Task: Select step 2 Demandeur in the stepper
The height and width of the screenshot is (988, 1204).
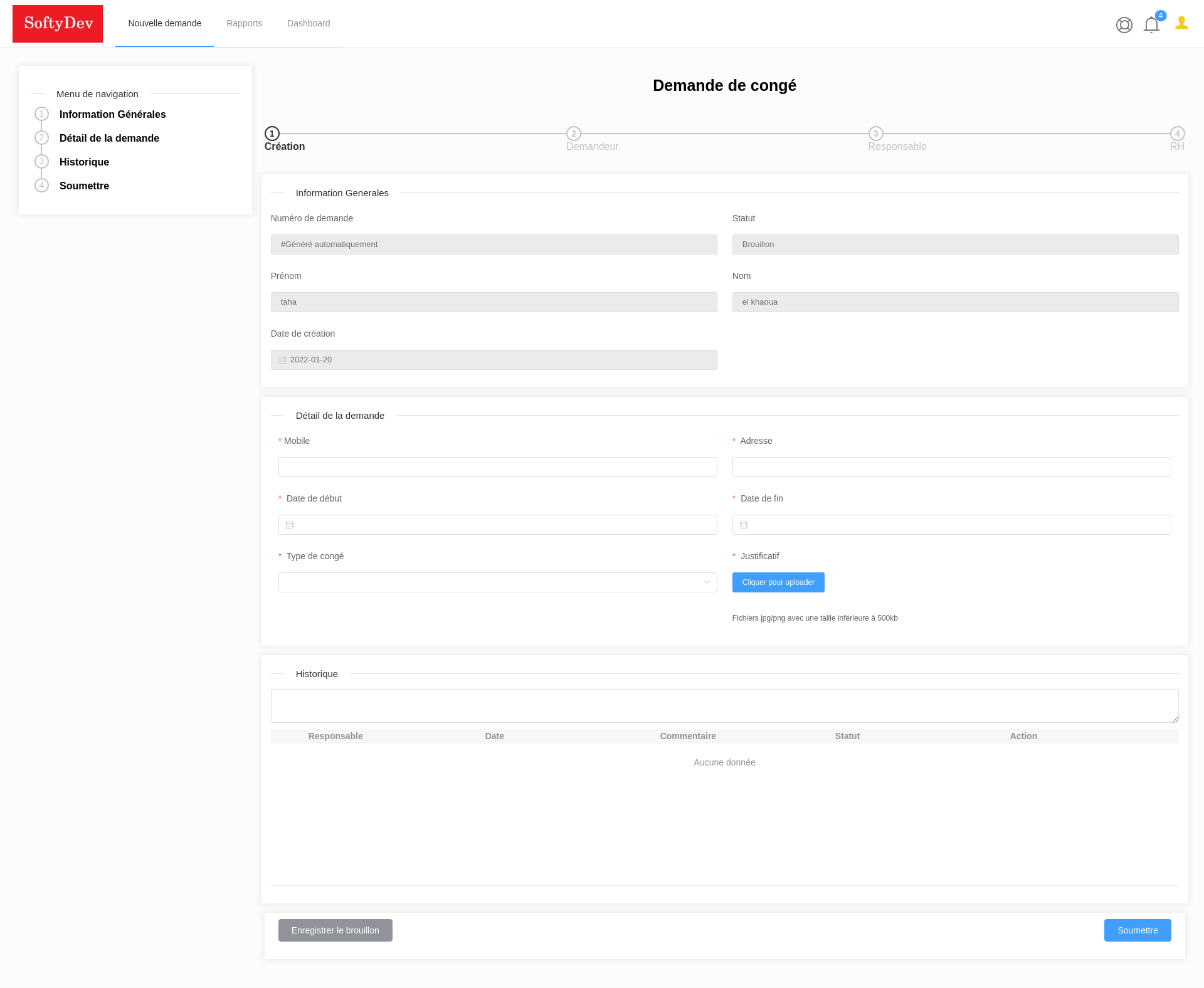Action: point(574,134)
